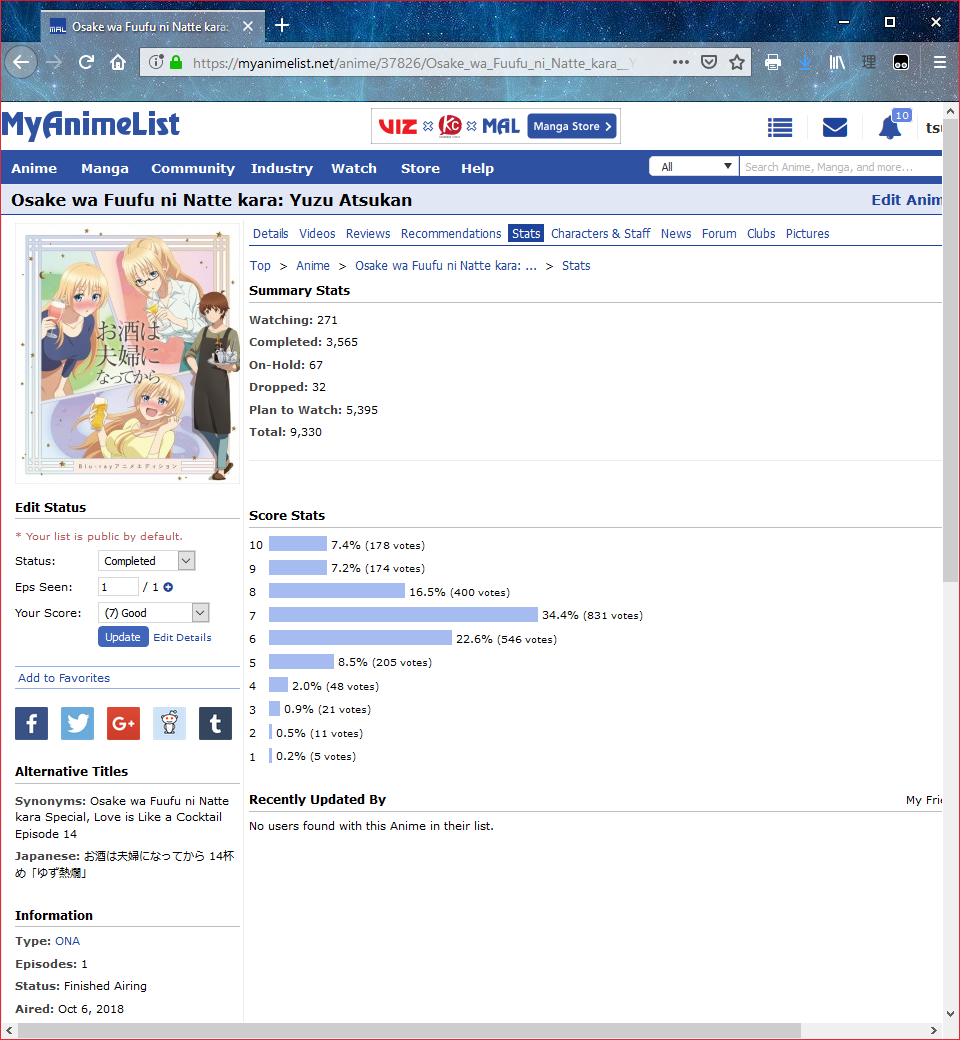Switch to the Reviews tab
Screen dimensions: 960x1040
point(368,233)
